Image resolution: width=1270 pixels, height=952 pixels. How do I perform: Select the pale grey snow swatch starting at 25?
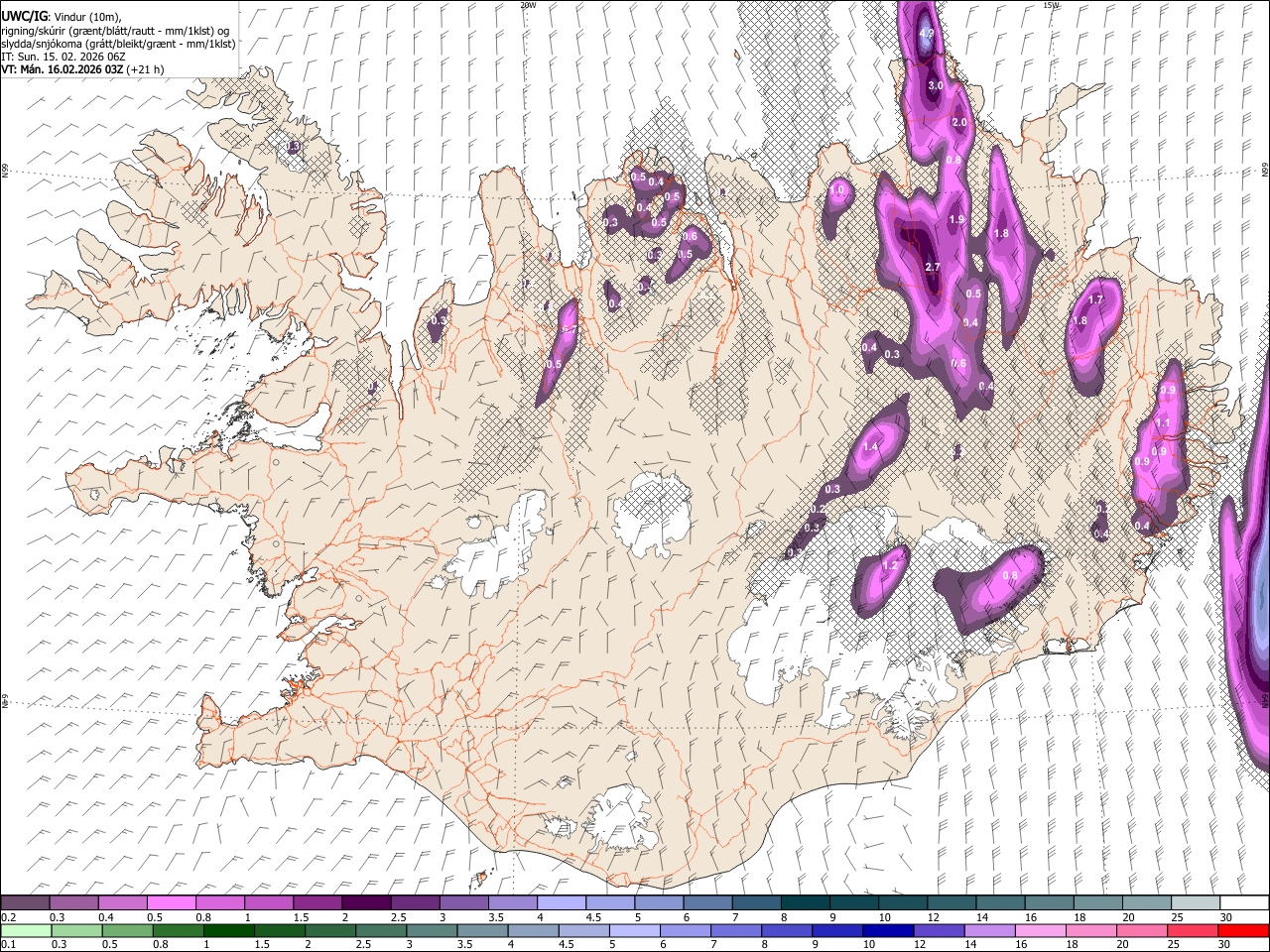1195,902
